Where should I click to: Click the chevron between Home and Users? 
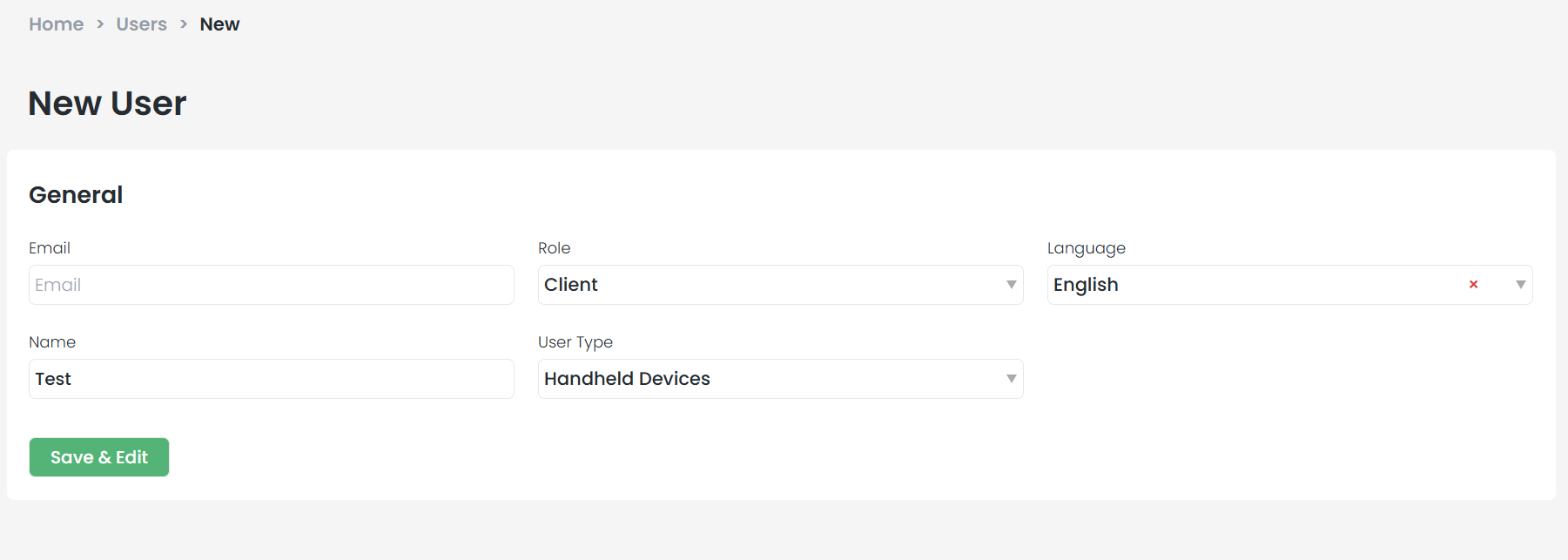[x=100, y=24]
